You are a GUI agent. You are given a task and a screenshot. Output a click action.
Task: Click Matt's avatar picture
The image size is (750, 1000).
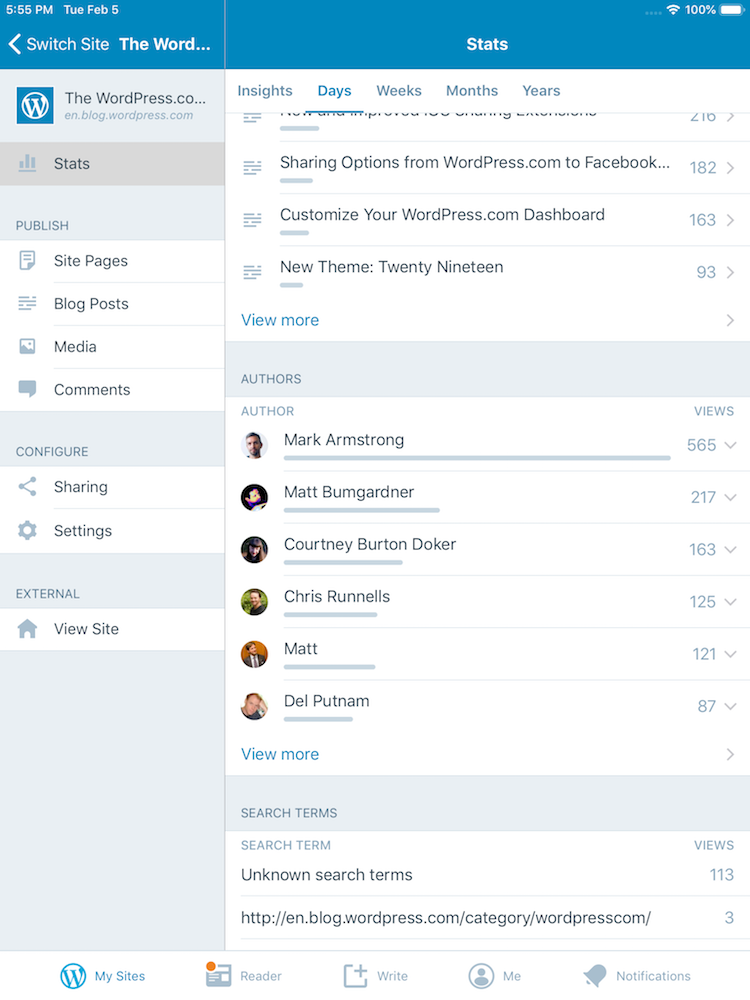pyautogui.click(x=254, y=654)
